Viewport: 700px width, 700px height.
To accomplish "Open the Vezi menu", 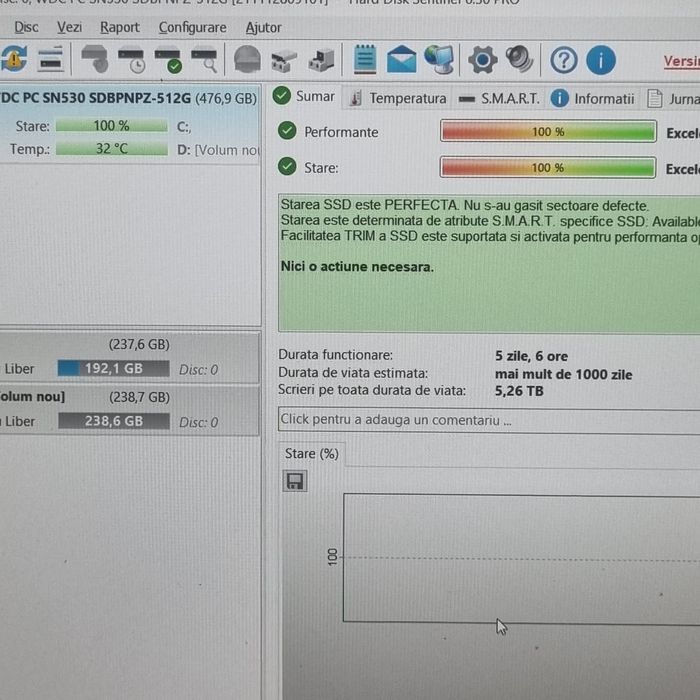I will point(69,27).
